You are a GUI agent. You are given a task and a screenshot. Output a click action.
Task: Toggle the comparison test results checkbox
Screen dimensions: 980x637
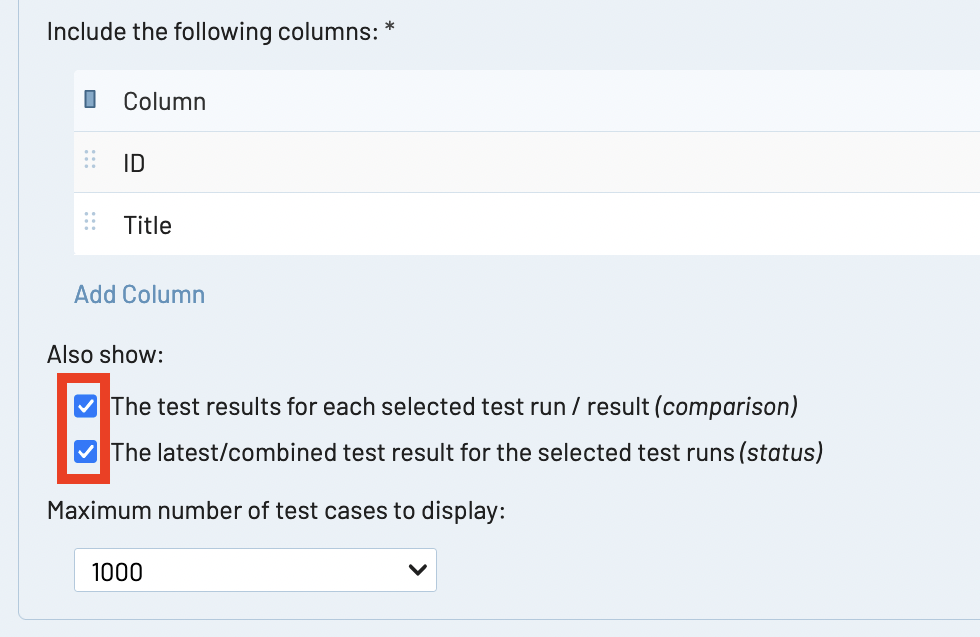click(86, 406)
